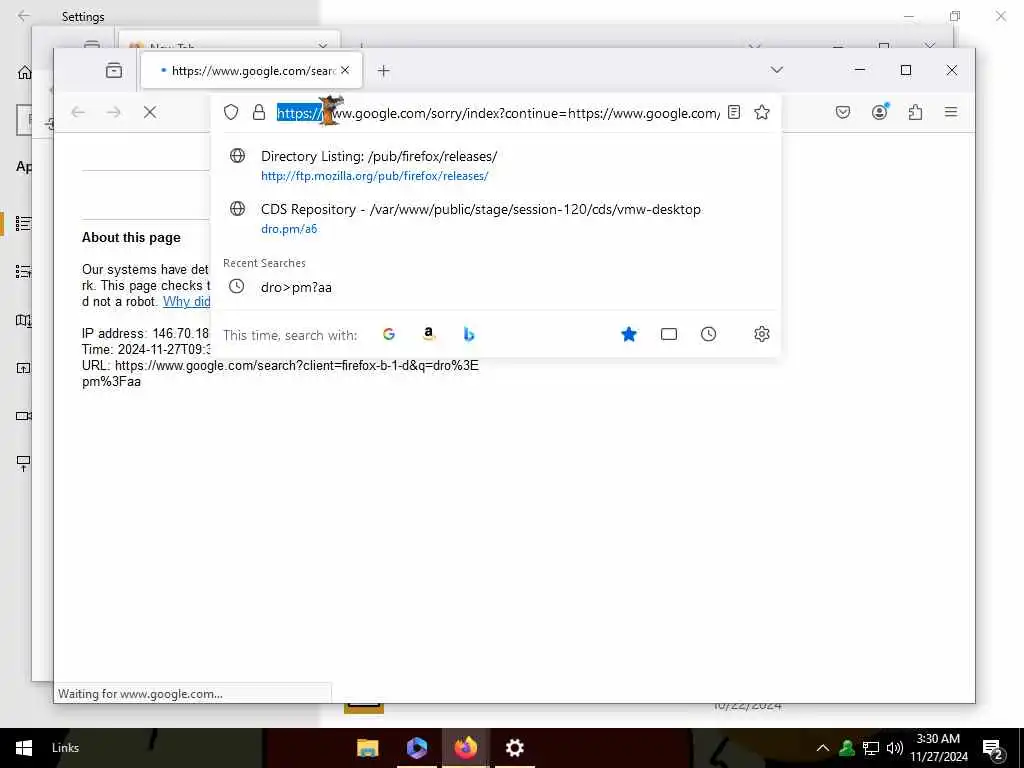The image size is (1024, 768).
Task: Open Links toolbar on taskbar
Action: point(65,748)
